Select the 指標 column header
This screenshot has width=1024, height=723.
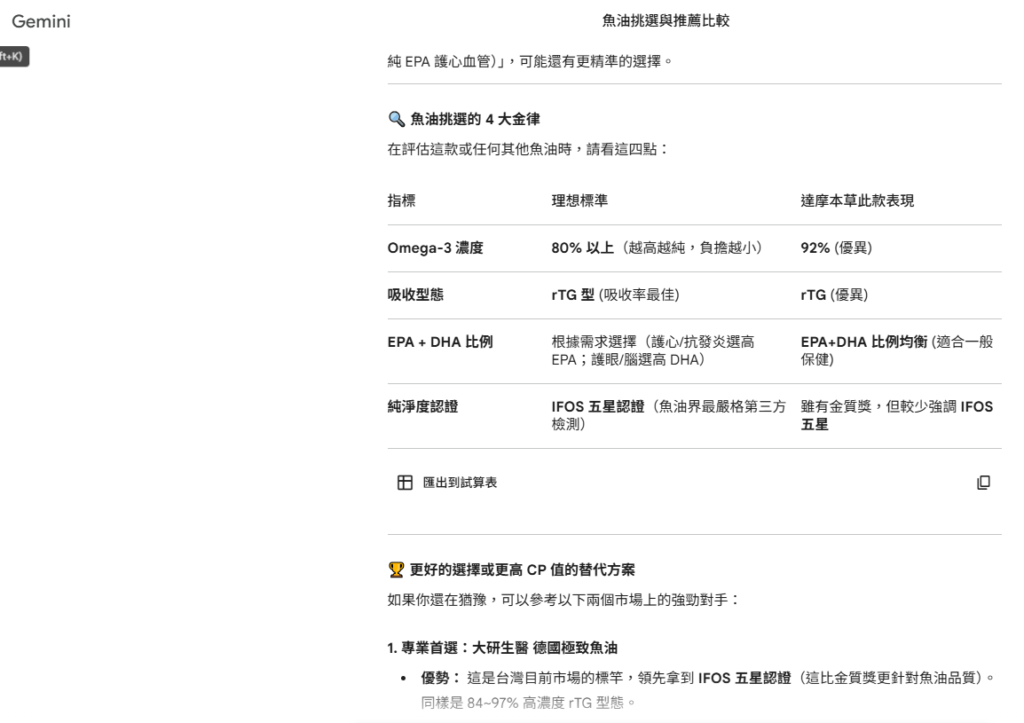click(x=401, y=201)
